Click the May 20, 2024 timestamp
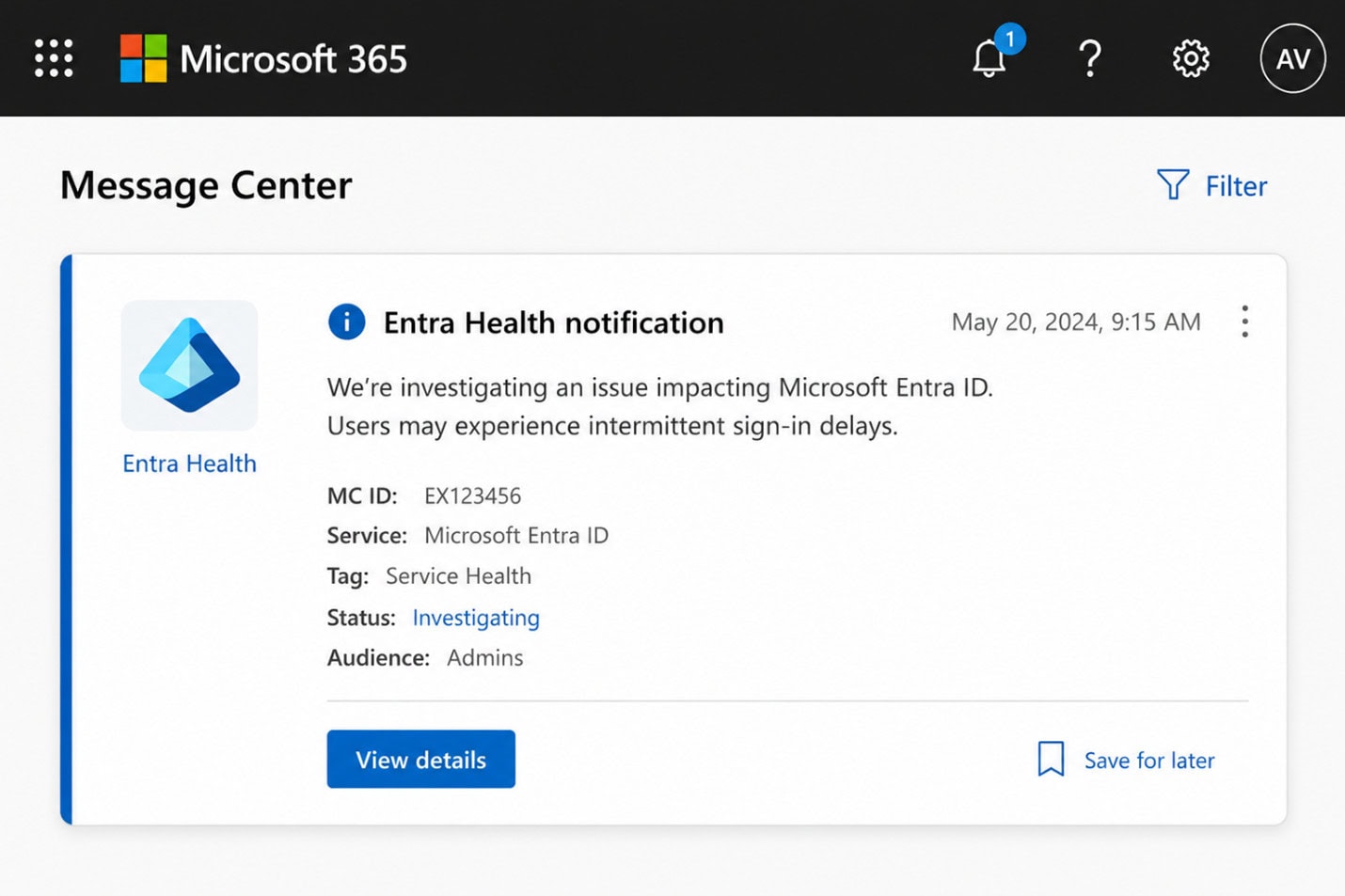 coord(1076,322)
